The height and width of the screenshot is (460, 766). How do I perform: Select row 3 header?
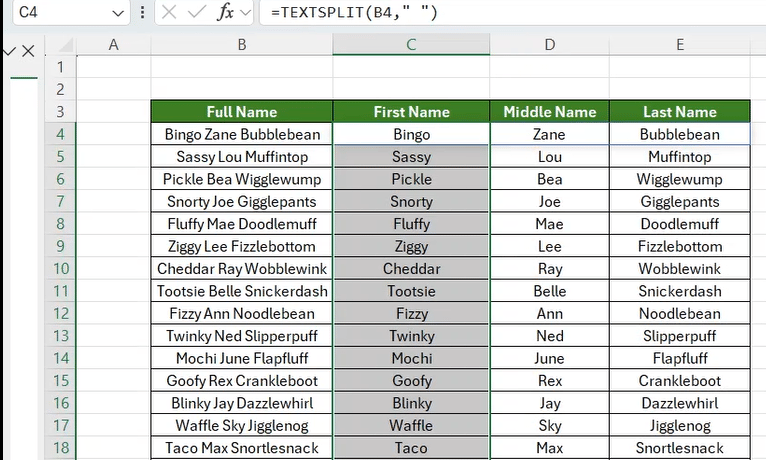tap(60, 112)
